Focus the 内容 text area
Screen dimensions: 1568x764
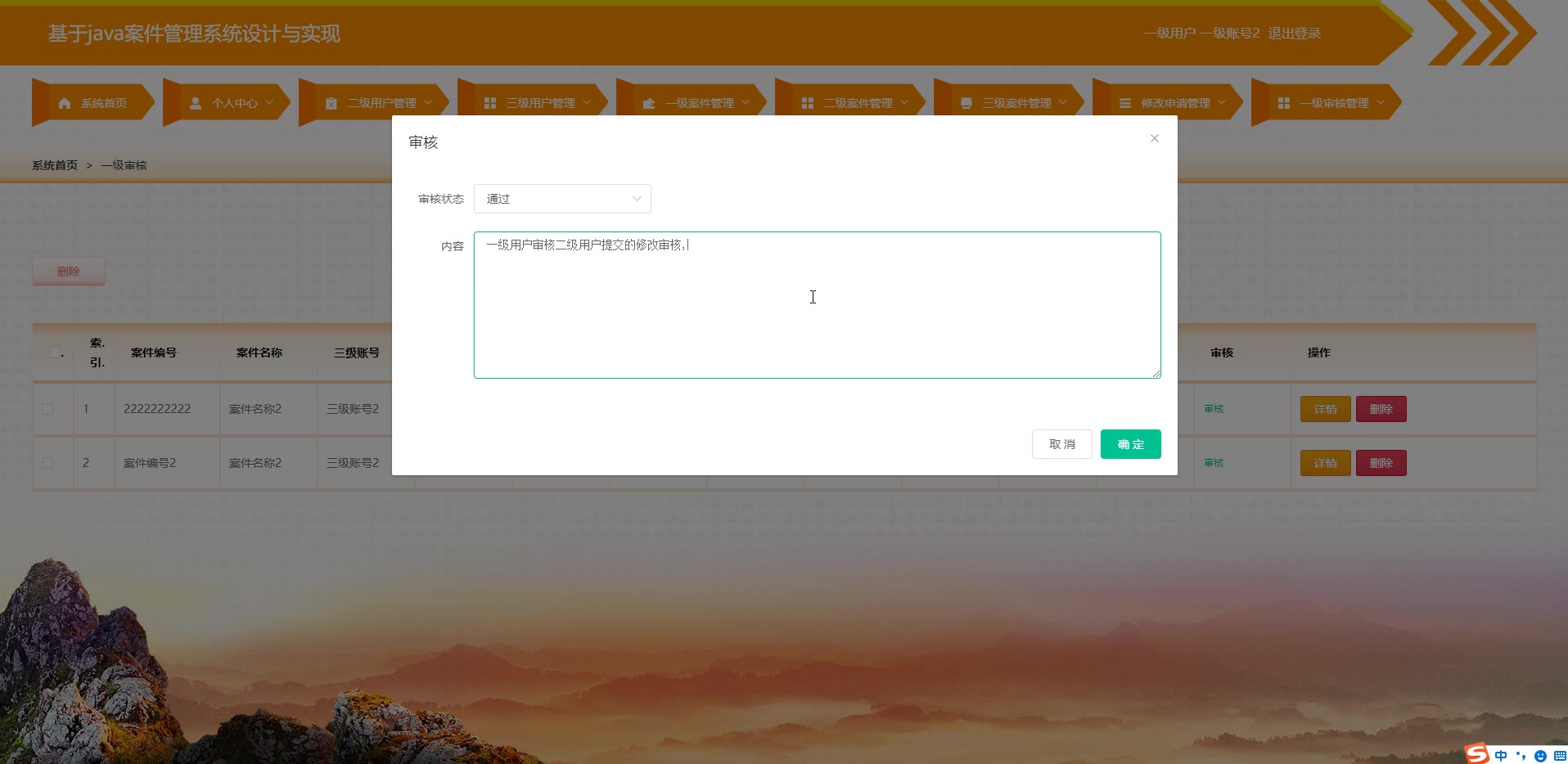click(817, 305)
